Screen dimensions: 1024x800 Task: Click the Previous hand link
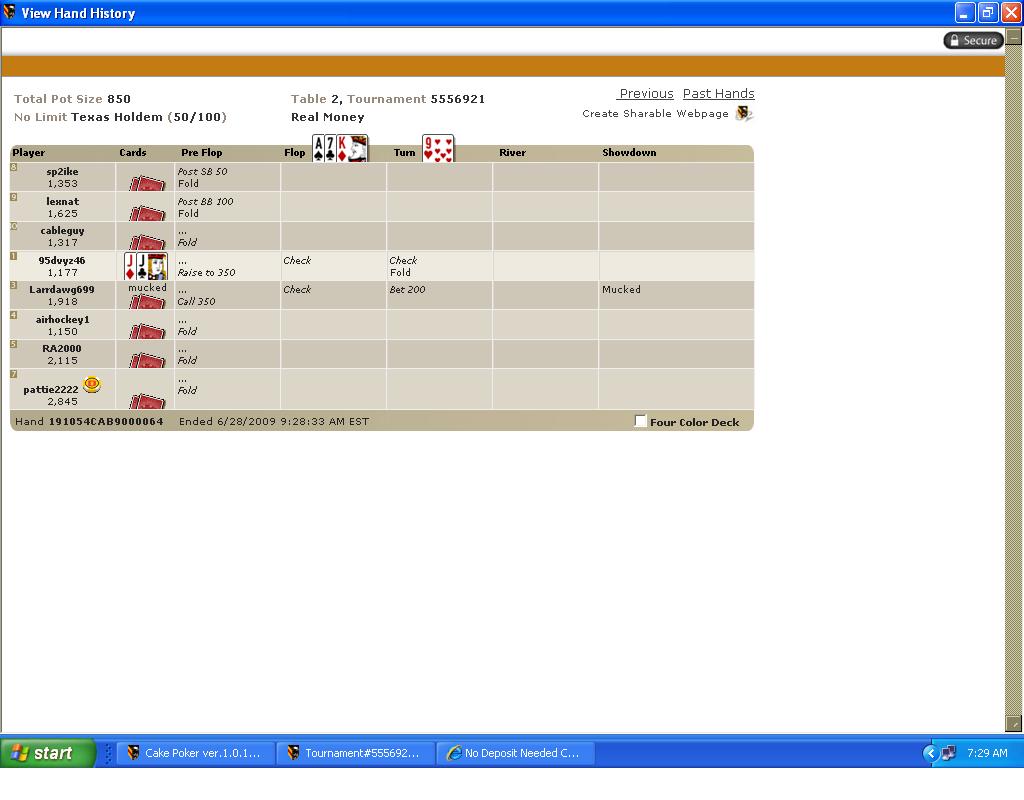[646, 94]
